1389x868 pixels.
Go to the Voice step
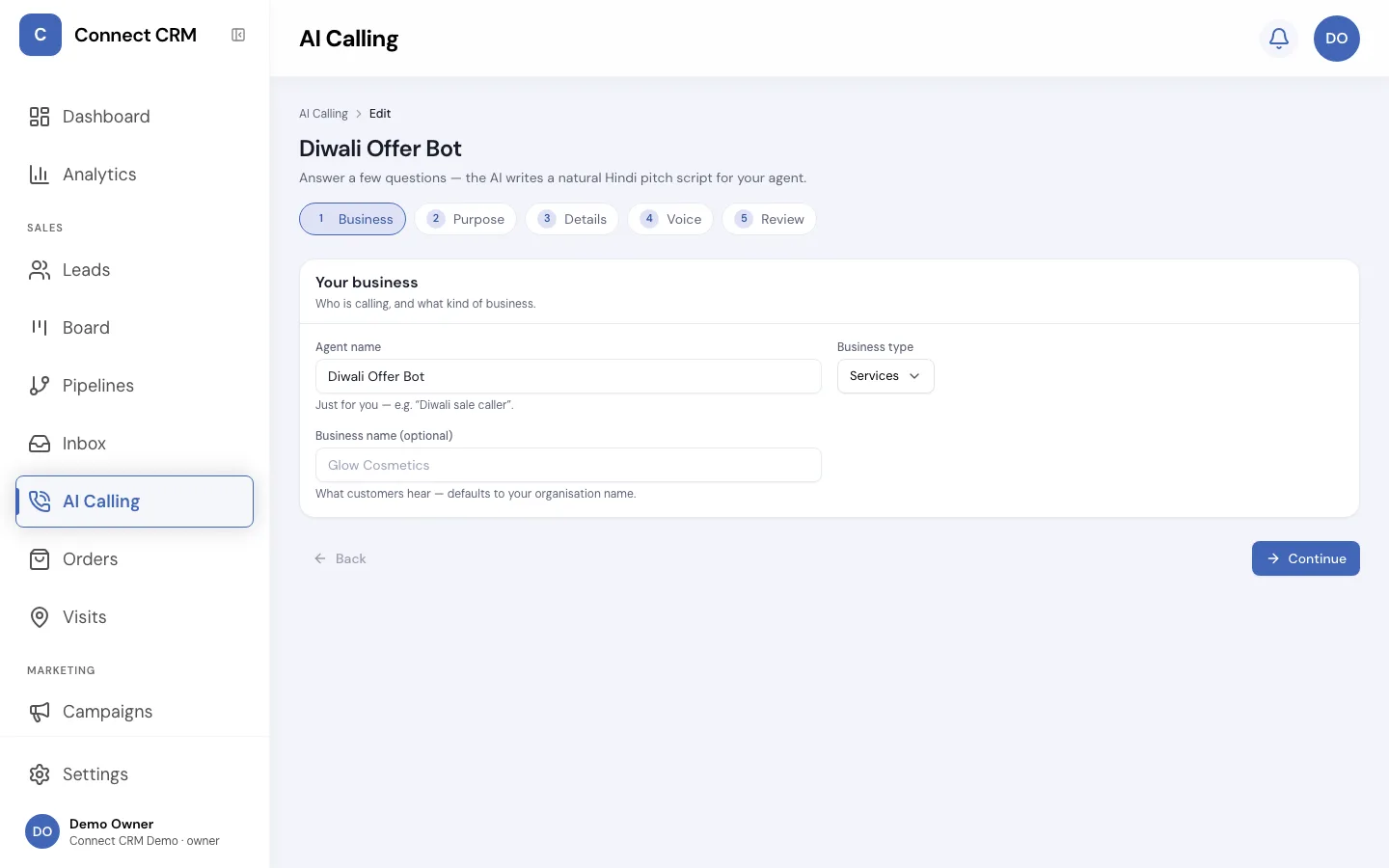click(670, 219)
